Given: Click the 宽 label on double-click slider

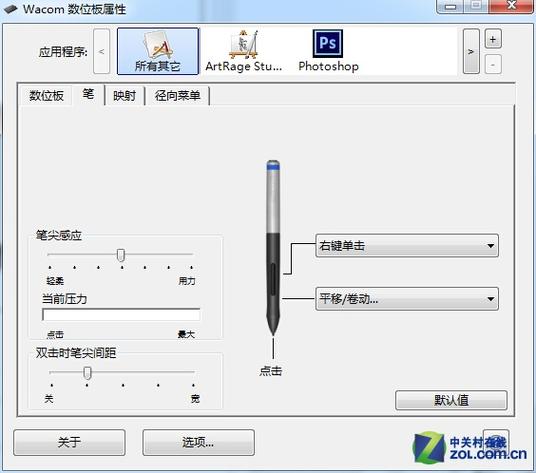Looking at the screenshot, I should (x=195, y=398).
